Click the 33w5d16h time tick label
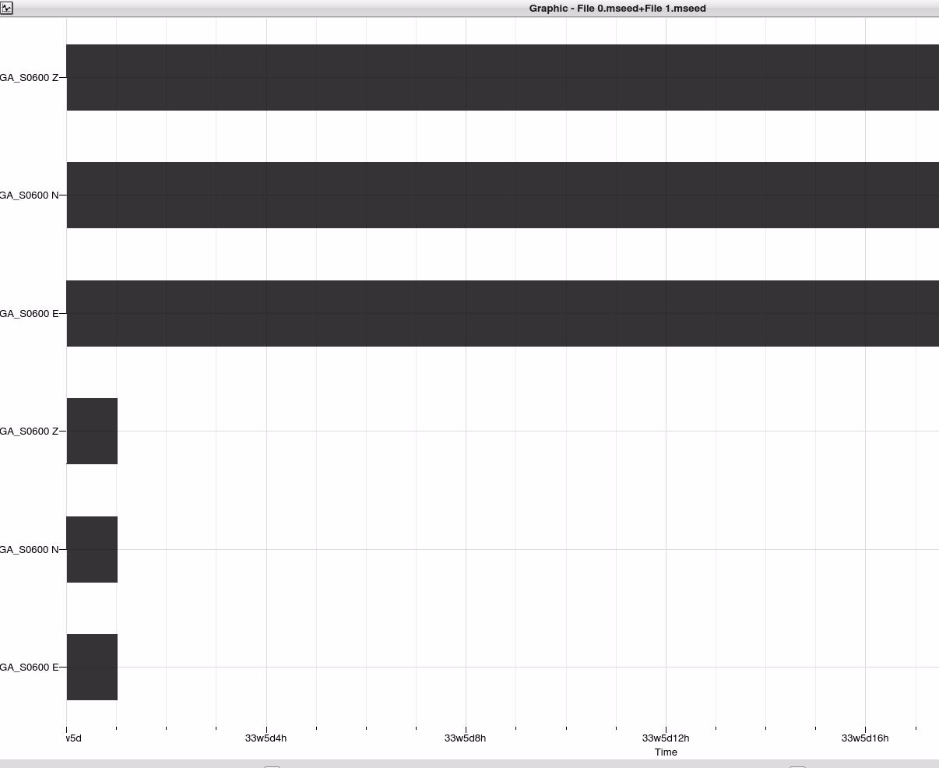Image resolution: width=939 pixels, height=768 pixels. [865, 739]
